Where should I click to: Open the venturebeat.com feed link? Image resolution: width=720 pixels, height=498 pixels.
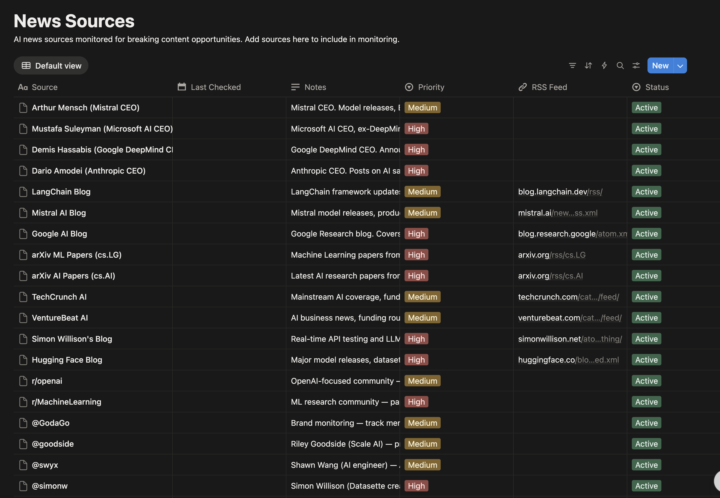(x=570, y=318)
